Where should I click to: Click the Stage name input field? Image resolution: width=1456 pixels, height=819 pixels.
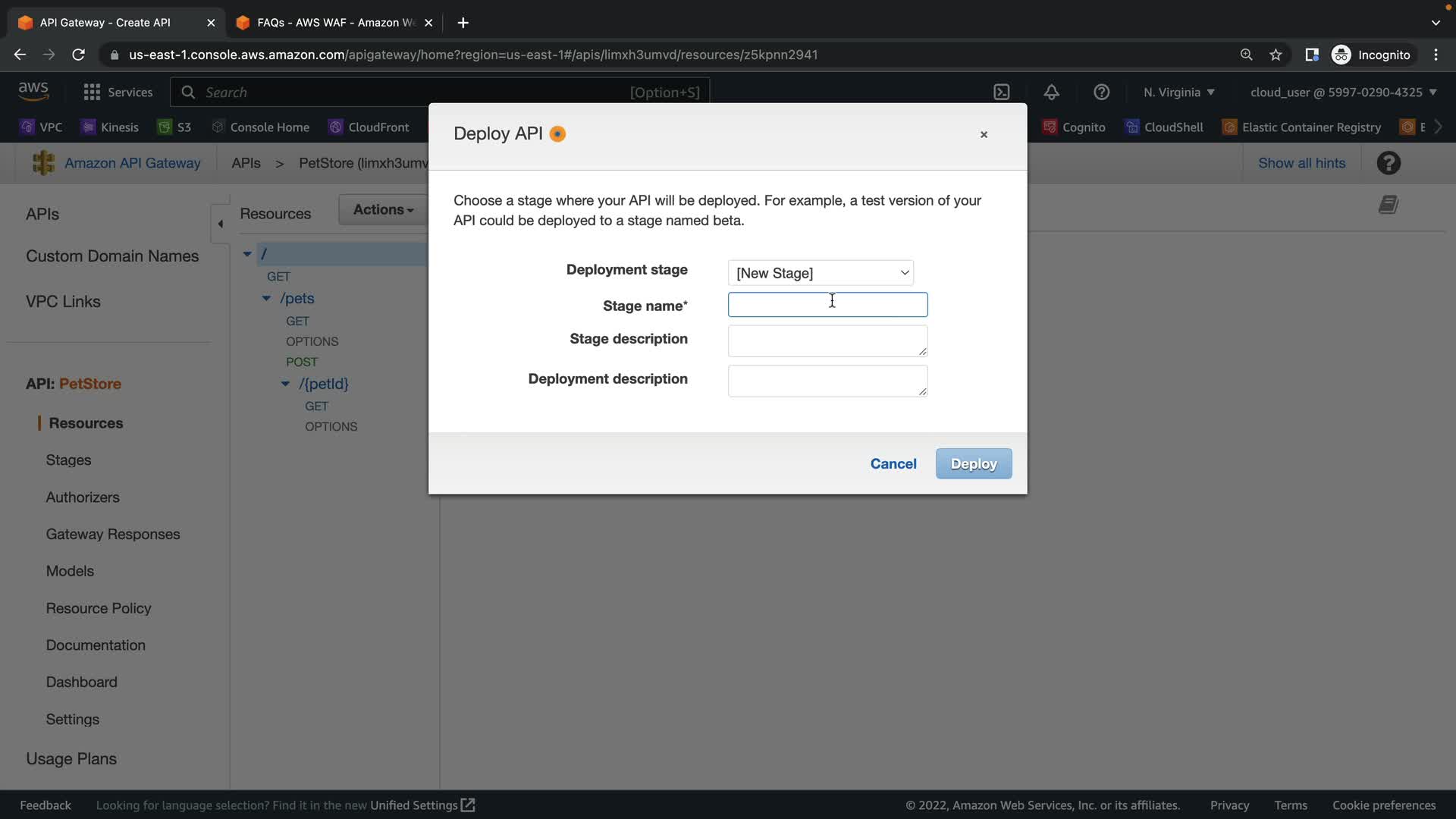click(827, 305)
